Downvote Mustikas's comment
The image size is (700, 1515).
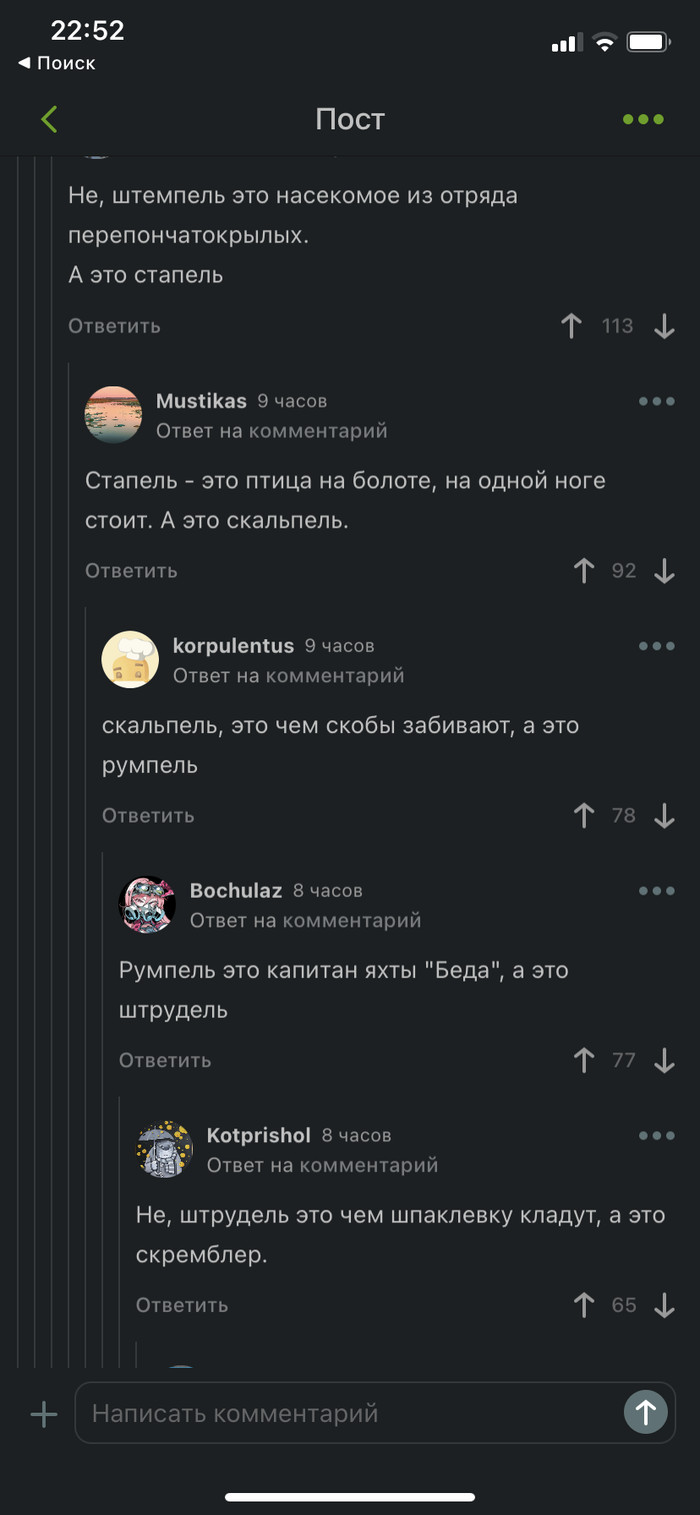[x=664, y=571]
